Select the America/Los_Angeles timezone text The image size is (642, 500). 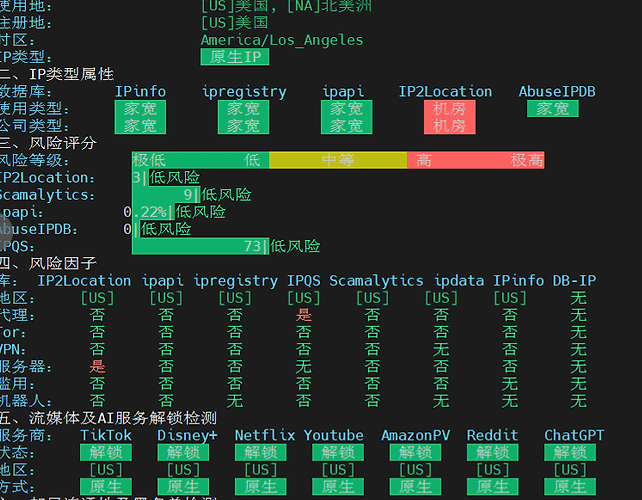tap(282, 40)
